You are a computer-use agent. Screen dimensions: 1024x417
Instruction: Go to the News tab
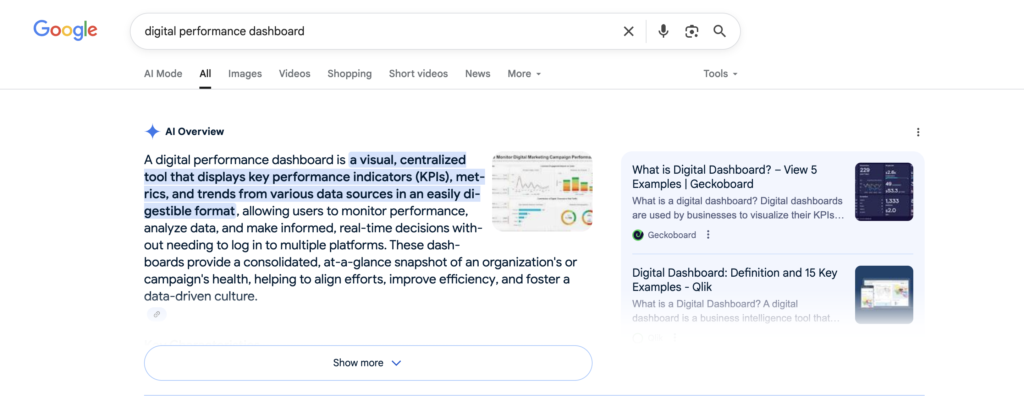click(x=477, y=74)
